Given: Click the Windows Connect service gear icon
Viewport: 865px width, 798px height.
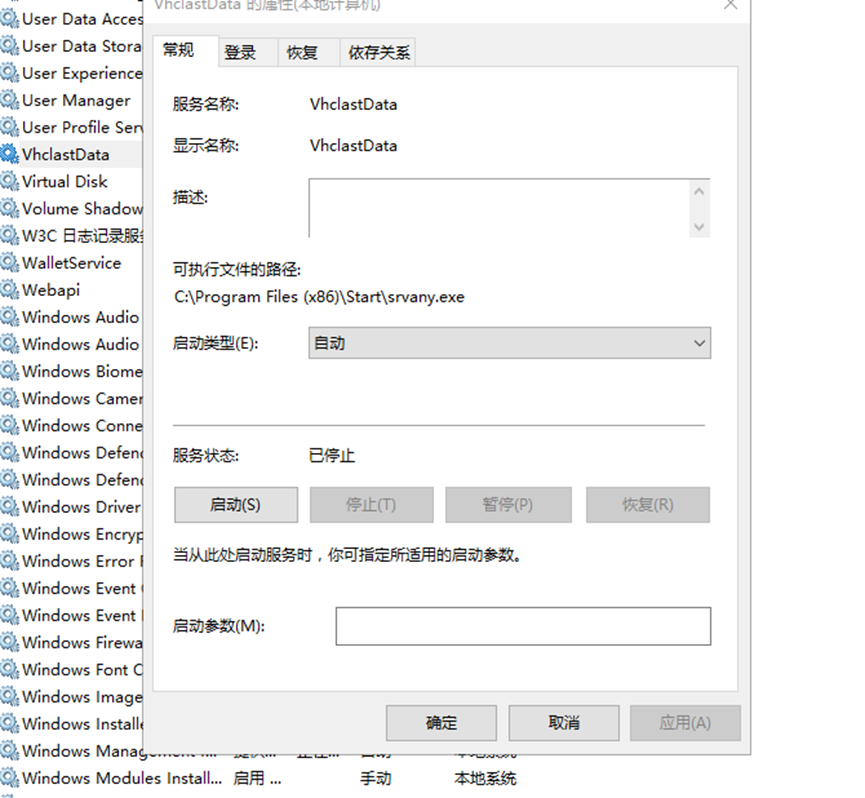Looking at the screenshot, I should click(9, 425).
